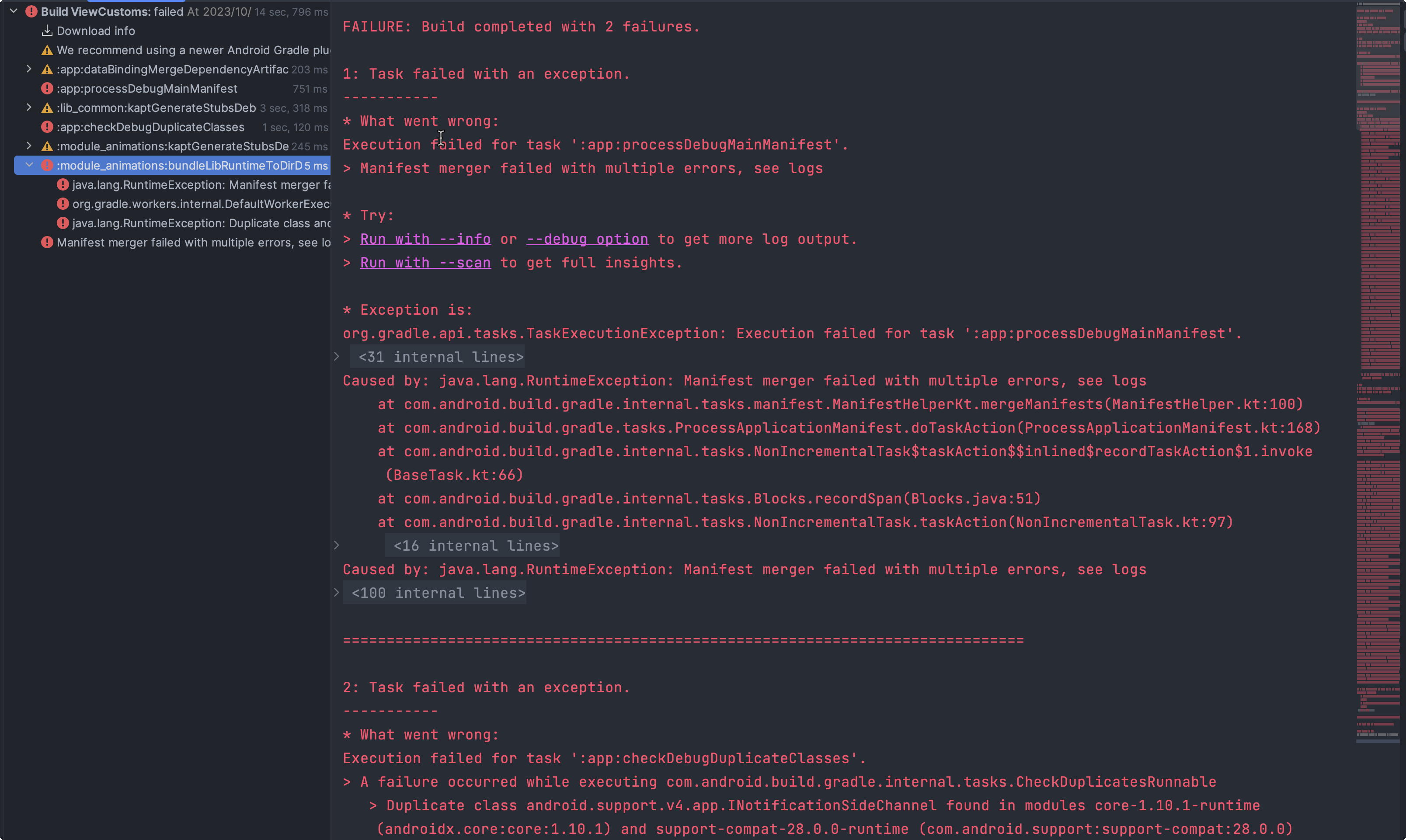
Task: Click error icon beside Duplicate class exception
Action: 63,223
